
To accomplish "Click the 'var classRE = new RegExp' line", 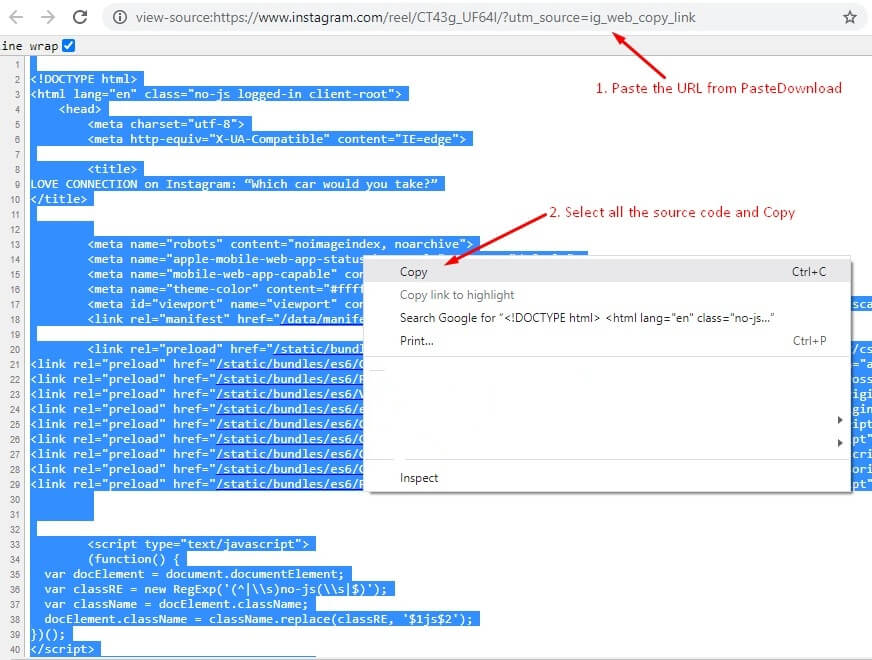I will pos(216,589).
